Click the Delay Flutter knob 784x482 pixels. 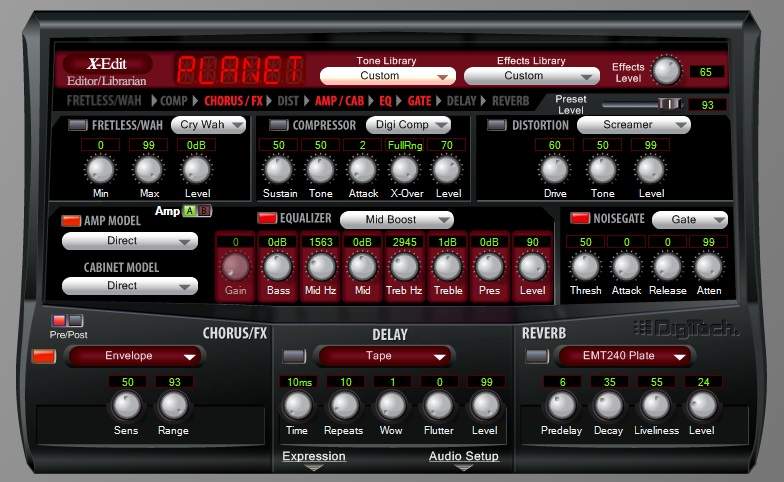[438, 406]
